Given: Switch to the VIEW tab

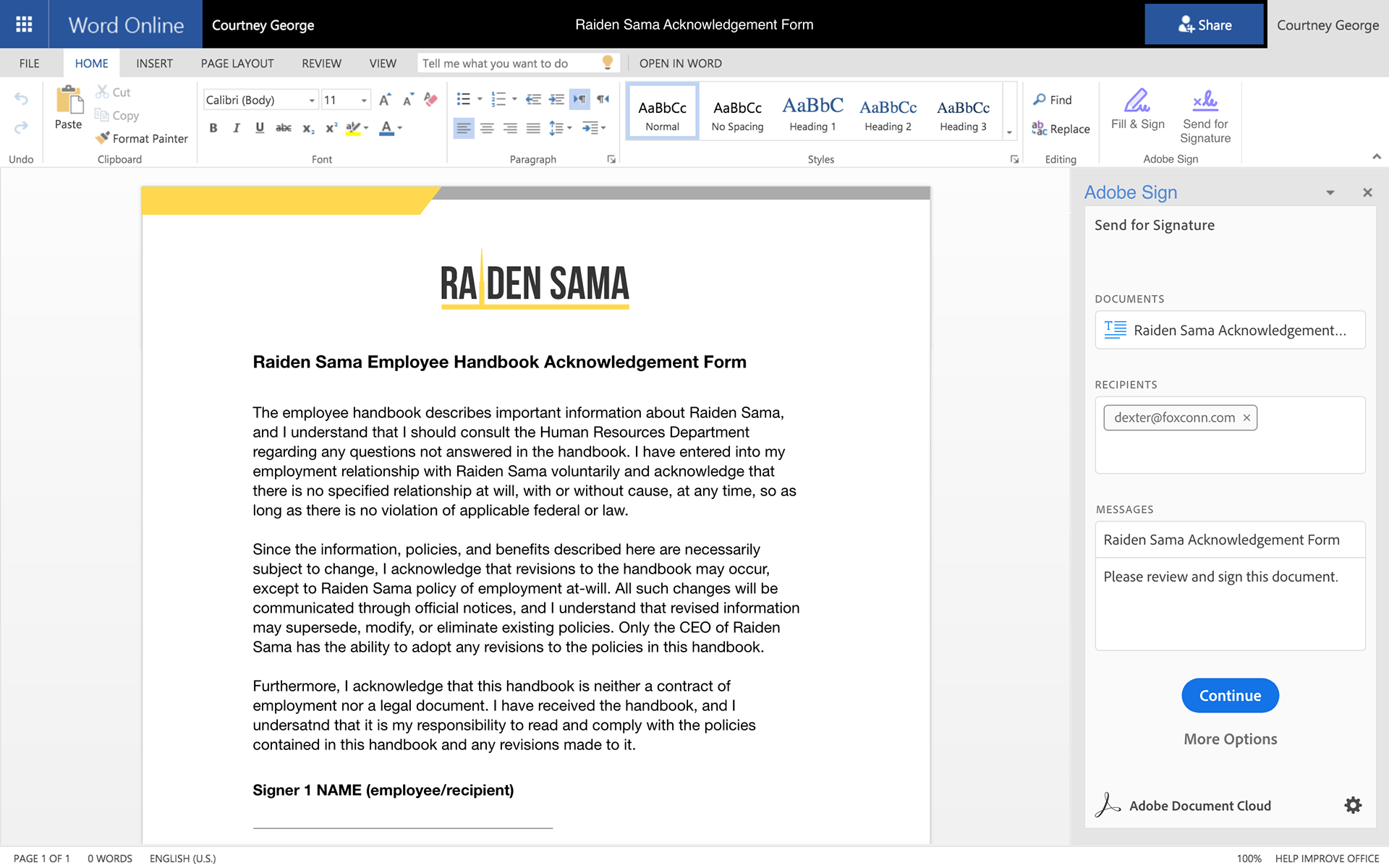Looking at the screenshot, I should 383,63.
